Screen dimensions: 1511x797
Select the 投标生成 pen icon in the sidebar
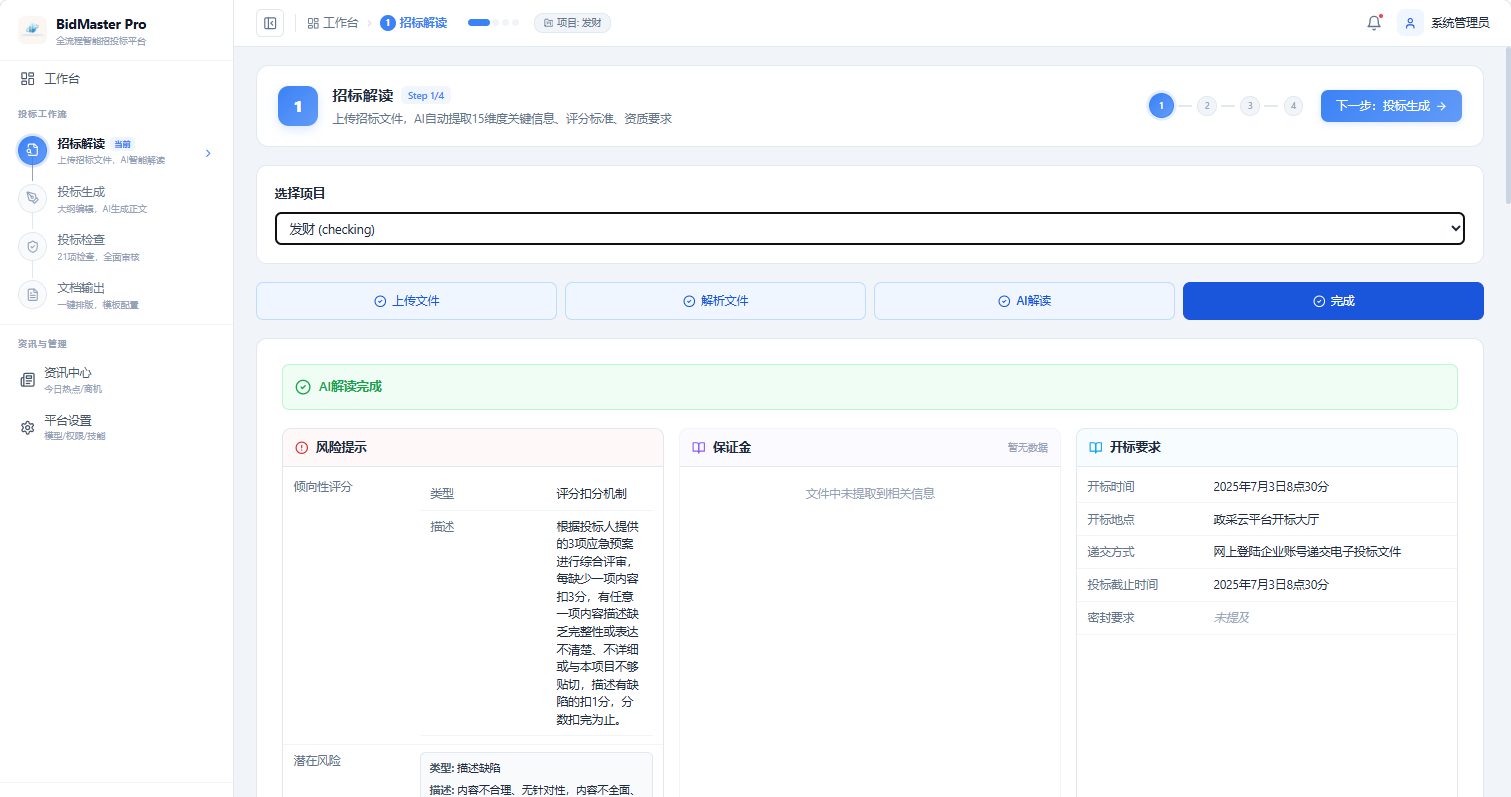coord(32,198)
